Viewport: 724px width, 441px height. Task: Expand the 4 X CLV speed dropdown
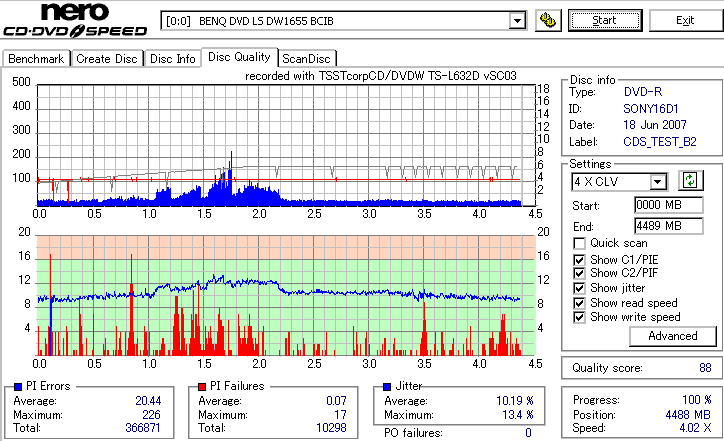[658, 182]
